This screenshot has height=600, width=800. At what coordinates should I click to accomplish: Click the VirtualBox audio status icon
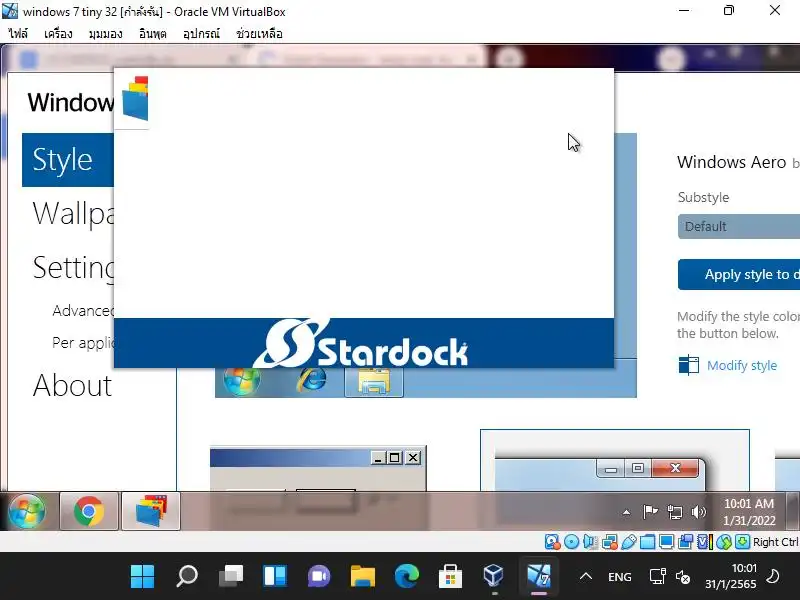click(590, 542)
